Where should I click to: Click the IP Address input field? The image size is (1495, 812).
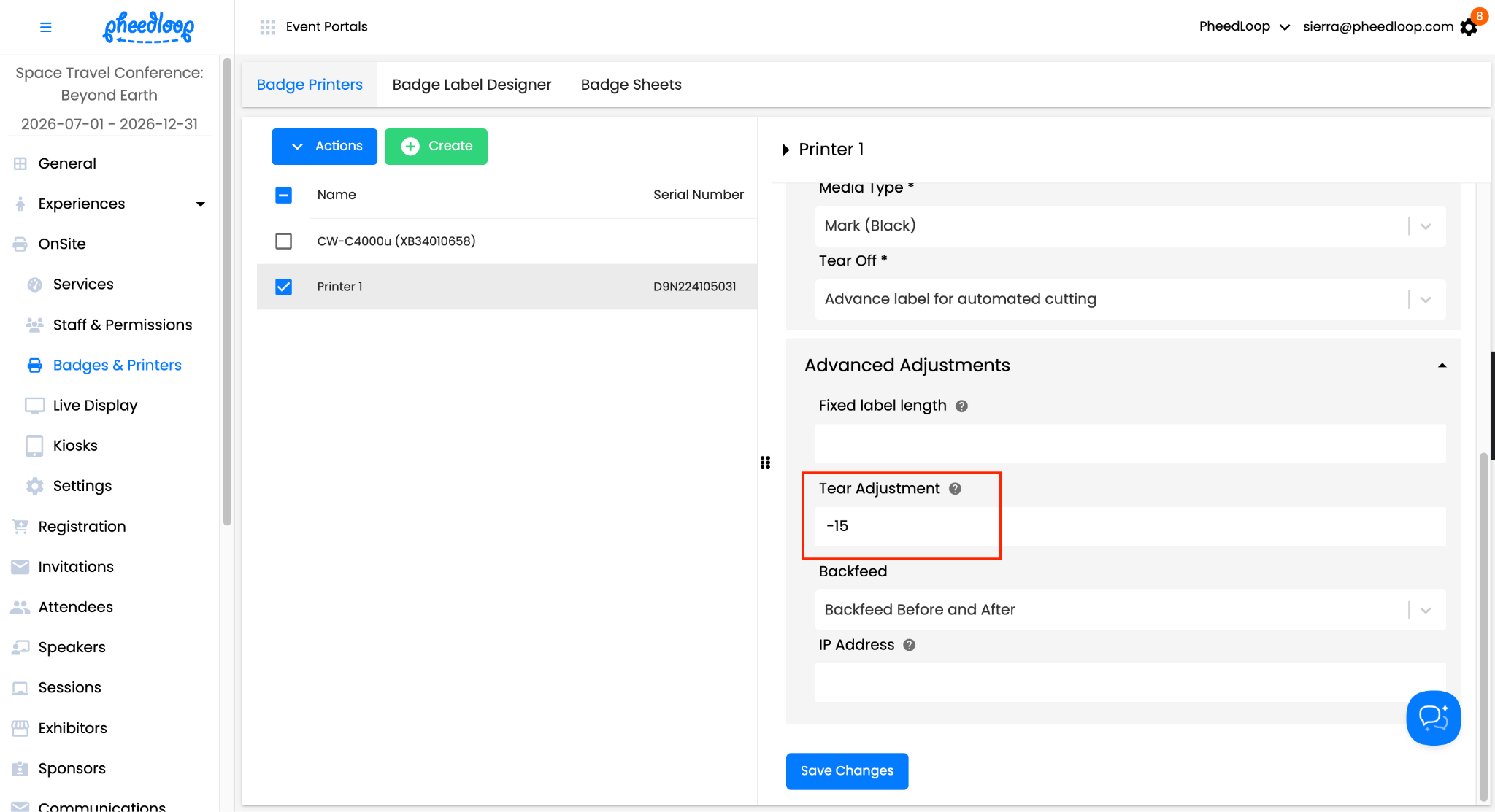1130,682
